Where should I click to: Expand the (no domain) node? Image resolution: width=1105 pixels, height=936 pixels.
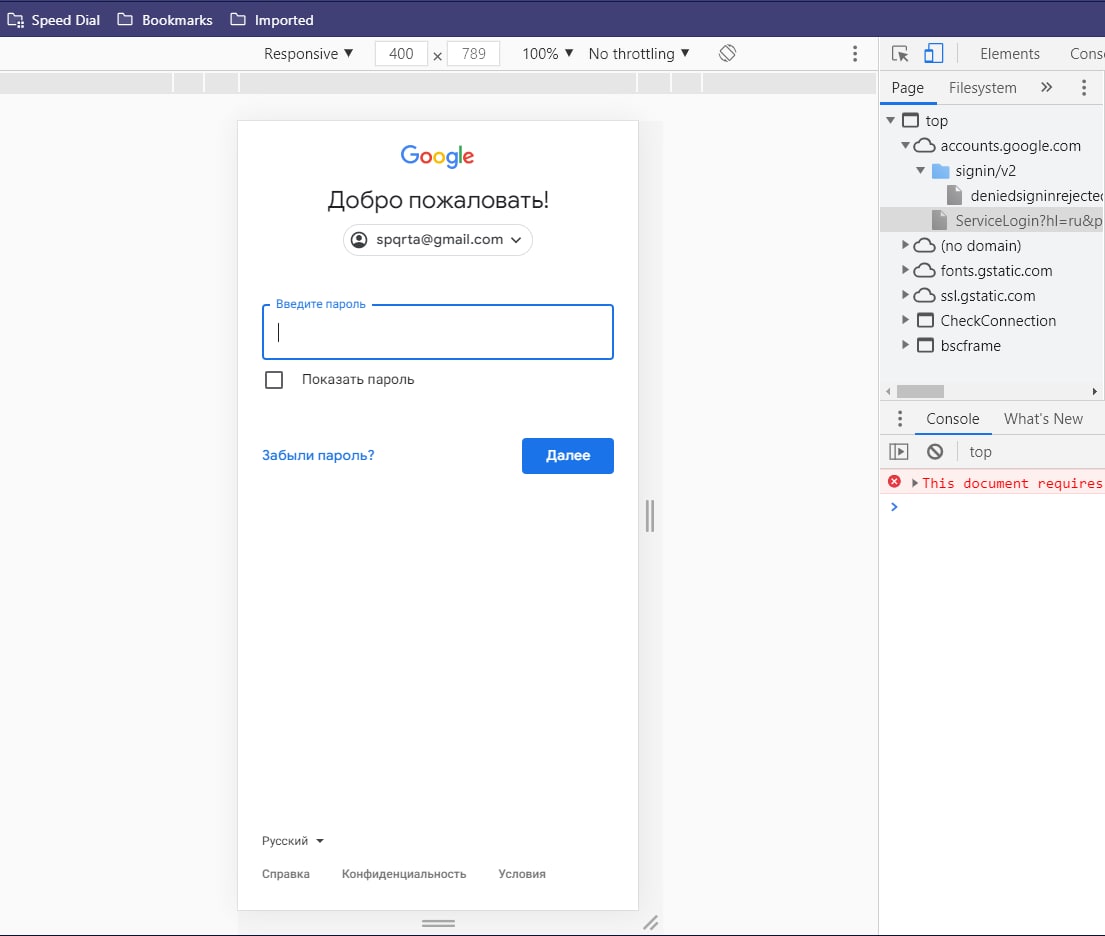coord(906,245)
